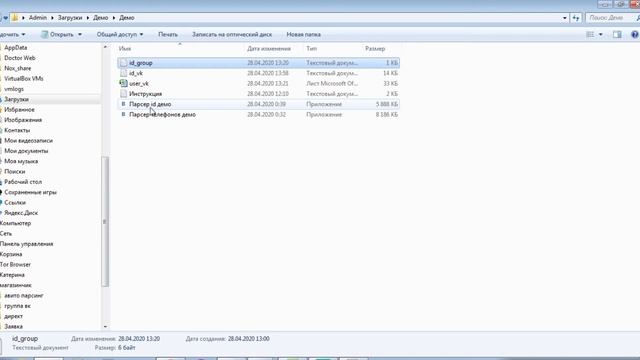Open Help with the question mark icon
The height and width of the screenshot is (360, 640).
tap(635, 35)
